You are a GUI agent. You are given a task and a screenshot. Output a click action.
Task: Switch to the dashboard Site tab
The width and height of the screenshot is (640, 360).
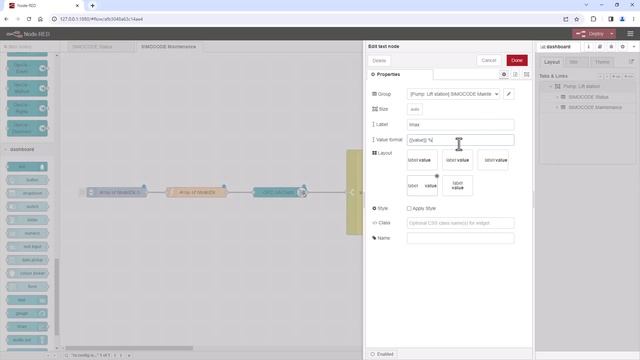pyautogui.click(x=576, y=62)
